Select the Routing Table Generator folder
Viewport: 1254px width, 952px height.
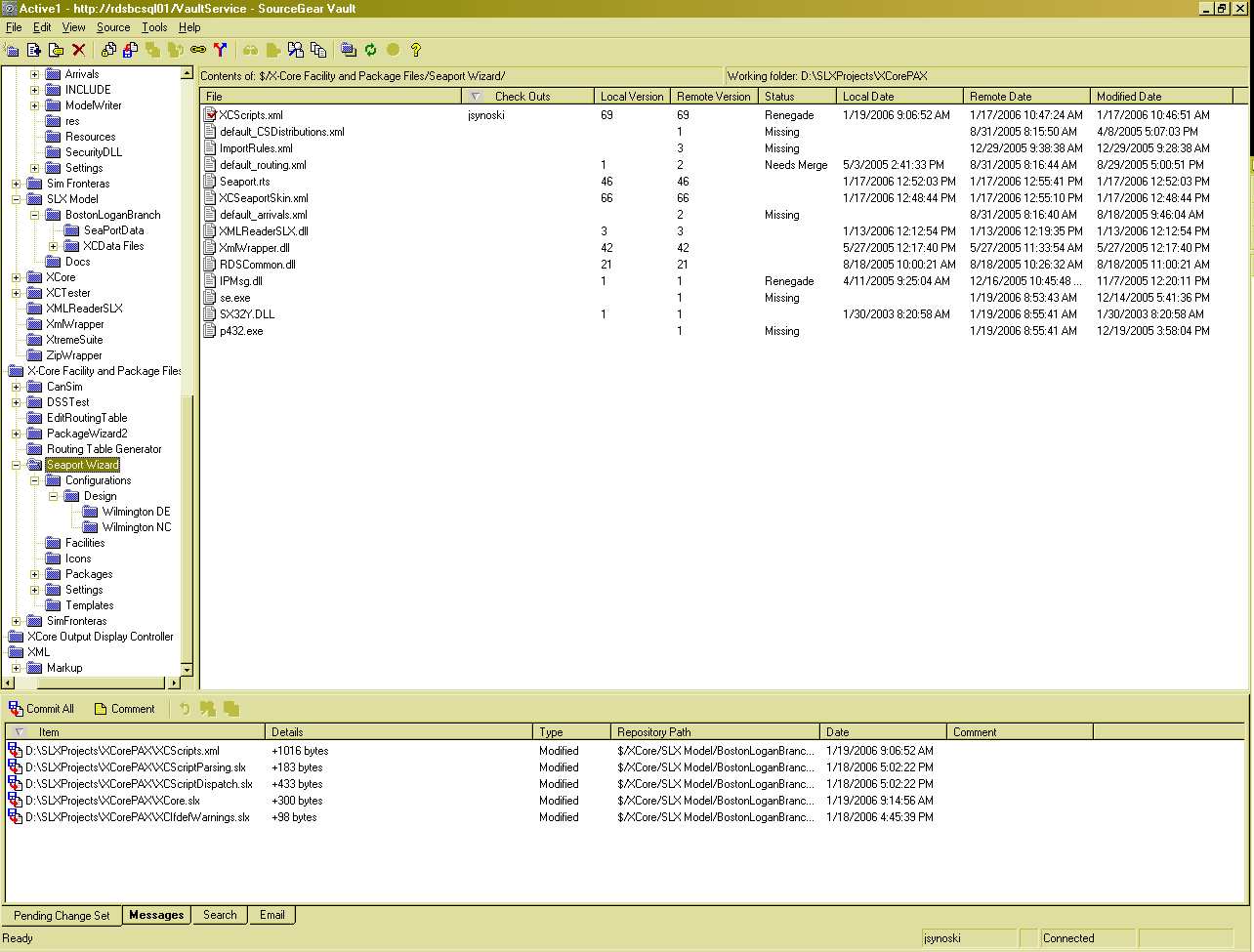[x=104, y=449]
